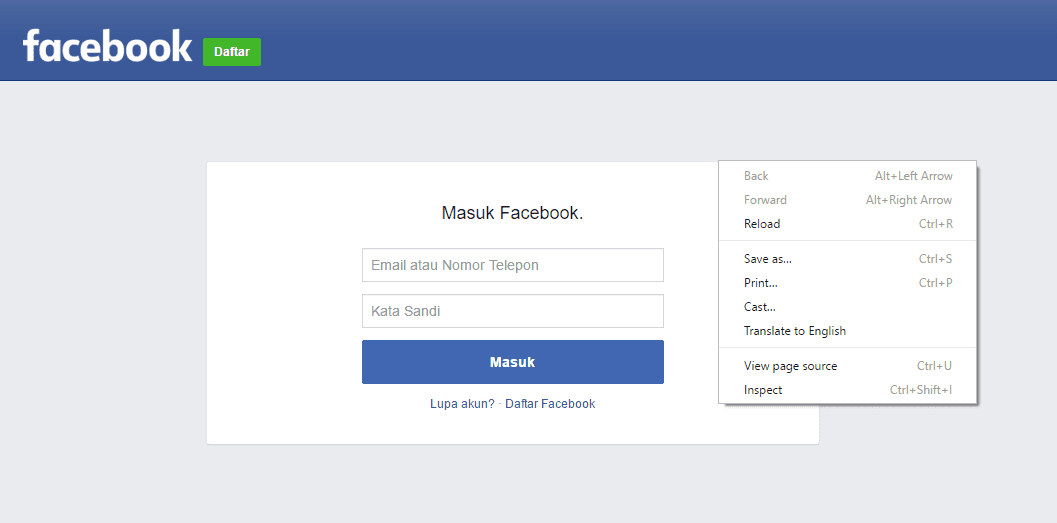Dismiss menu by clicking gray page background
The image size is (1057, 523).
(100, 300)
